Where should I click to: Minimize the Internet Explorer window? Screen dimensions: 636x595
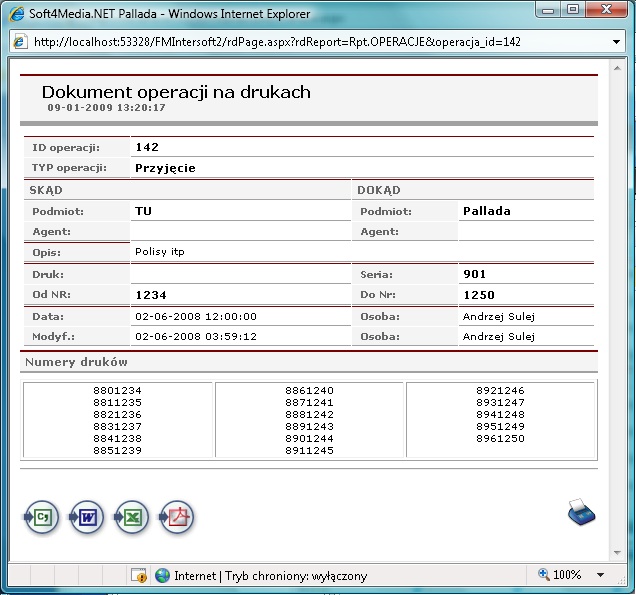point(548,10)
